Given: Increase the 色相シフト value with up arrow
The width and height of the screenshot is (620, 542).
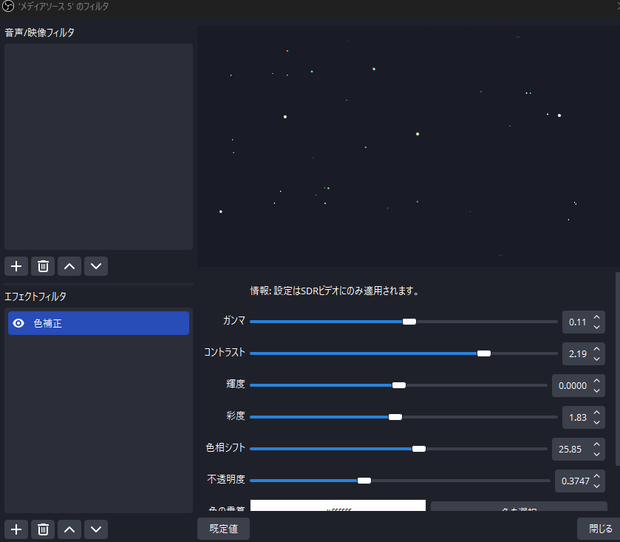Looking at the screenshot, I should (x=597, y=444).
